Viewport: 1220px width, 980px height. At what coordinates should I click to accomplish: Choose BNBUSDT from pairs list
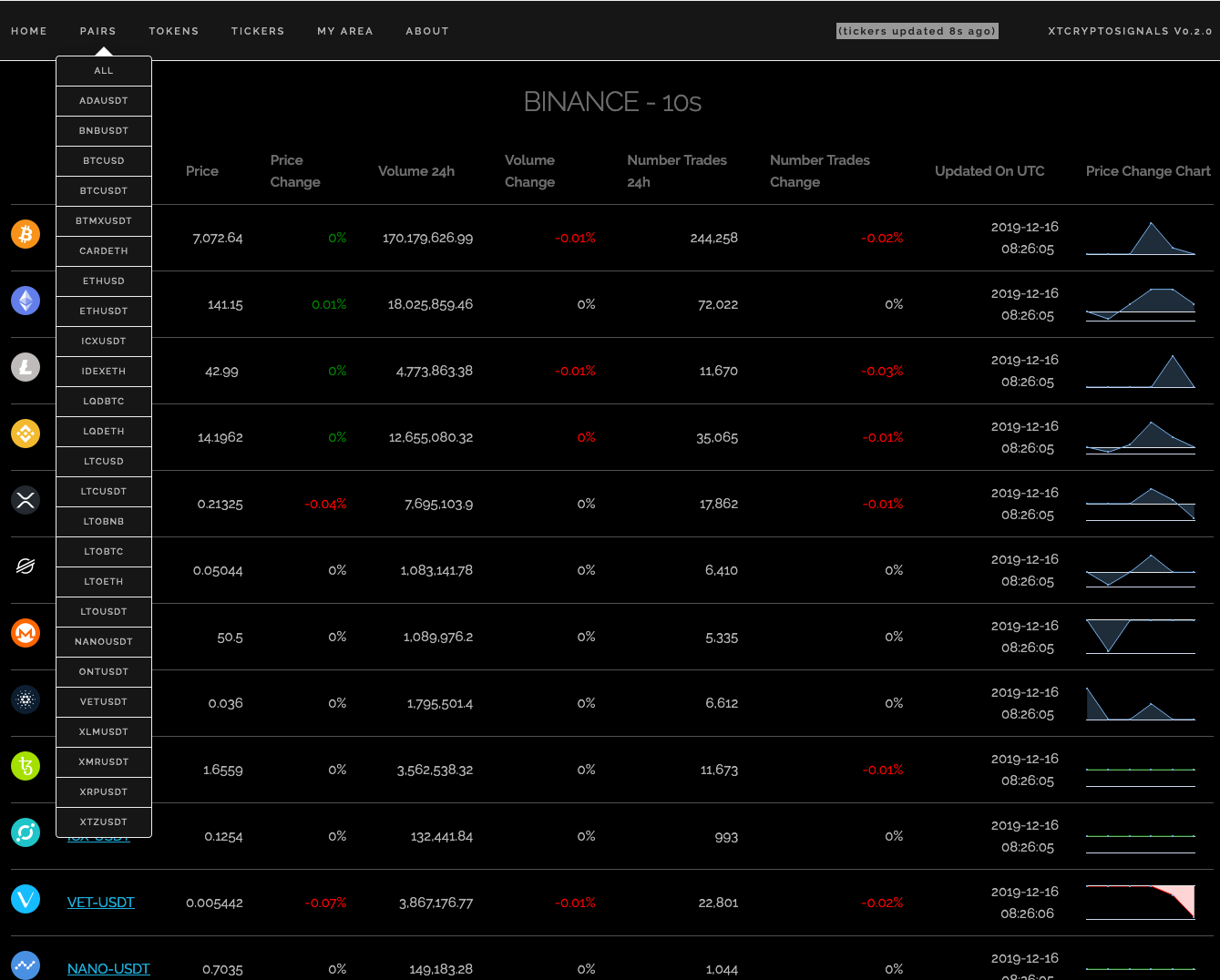(x=104, y=131)
